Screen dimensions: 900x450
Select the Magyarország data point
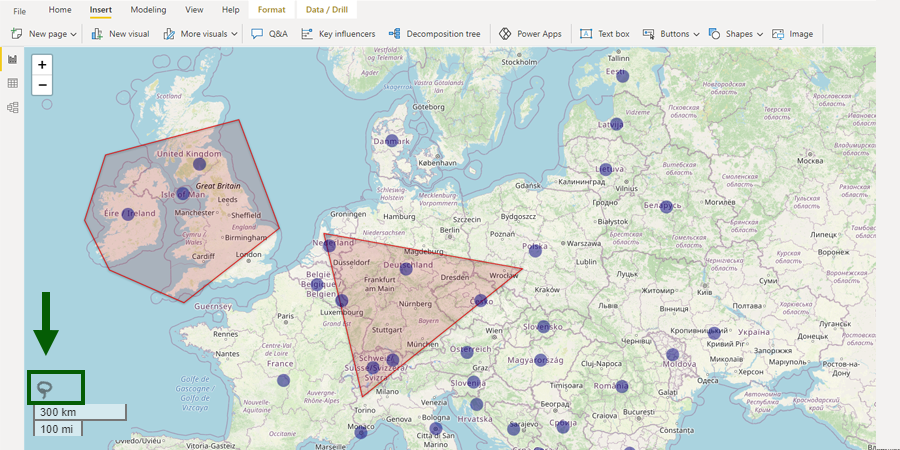(540, 360)
